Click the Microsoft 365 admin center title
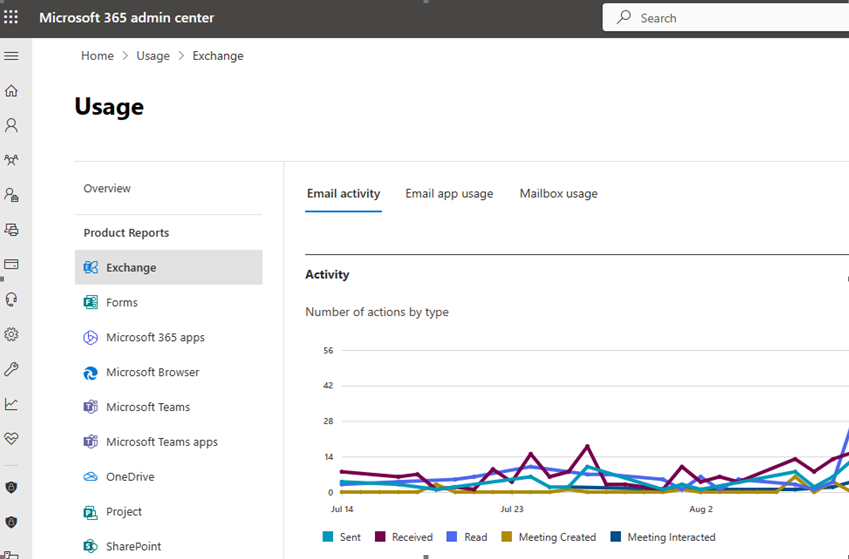 pyautogui.click(x=127, y=18)
